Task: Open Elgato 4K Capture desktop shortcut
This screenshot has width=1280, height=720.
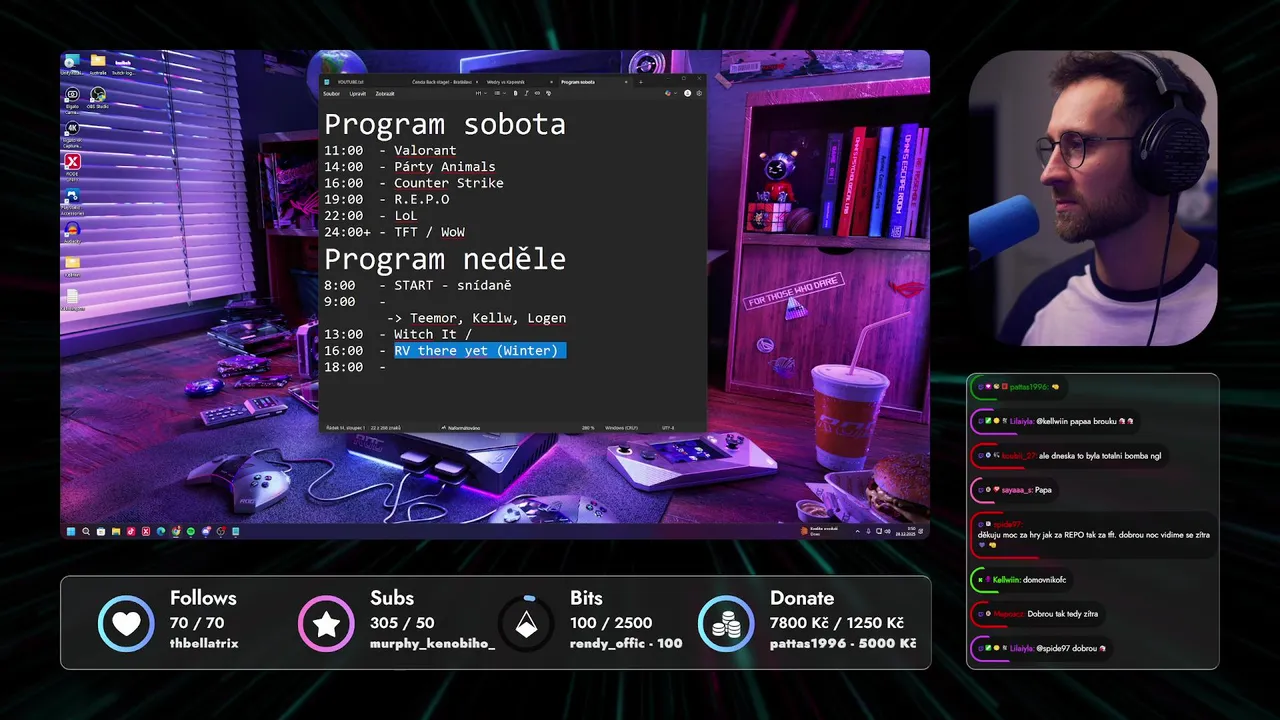Action: (x=72, y=131)
